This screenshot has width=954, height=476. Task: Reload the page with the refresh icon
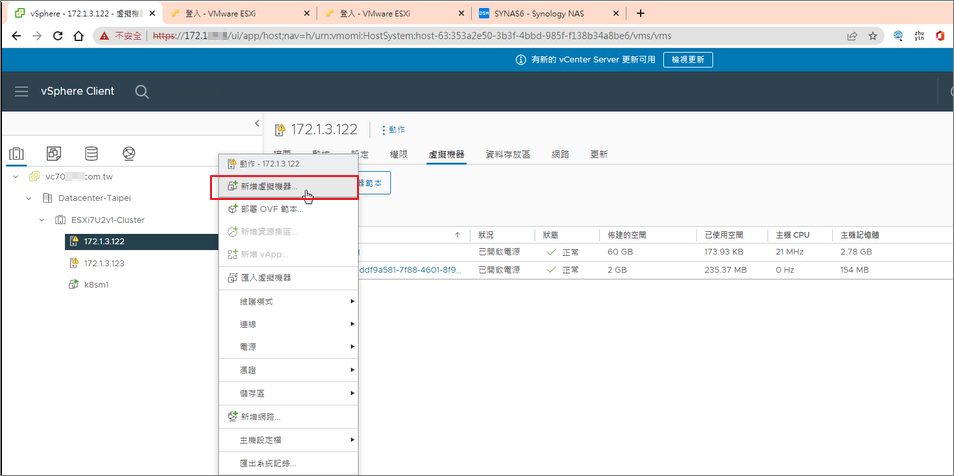58,36
